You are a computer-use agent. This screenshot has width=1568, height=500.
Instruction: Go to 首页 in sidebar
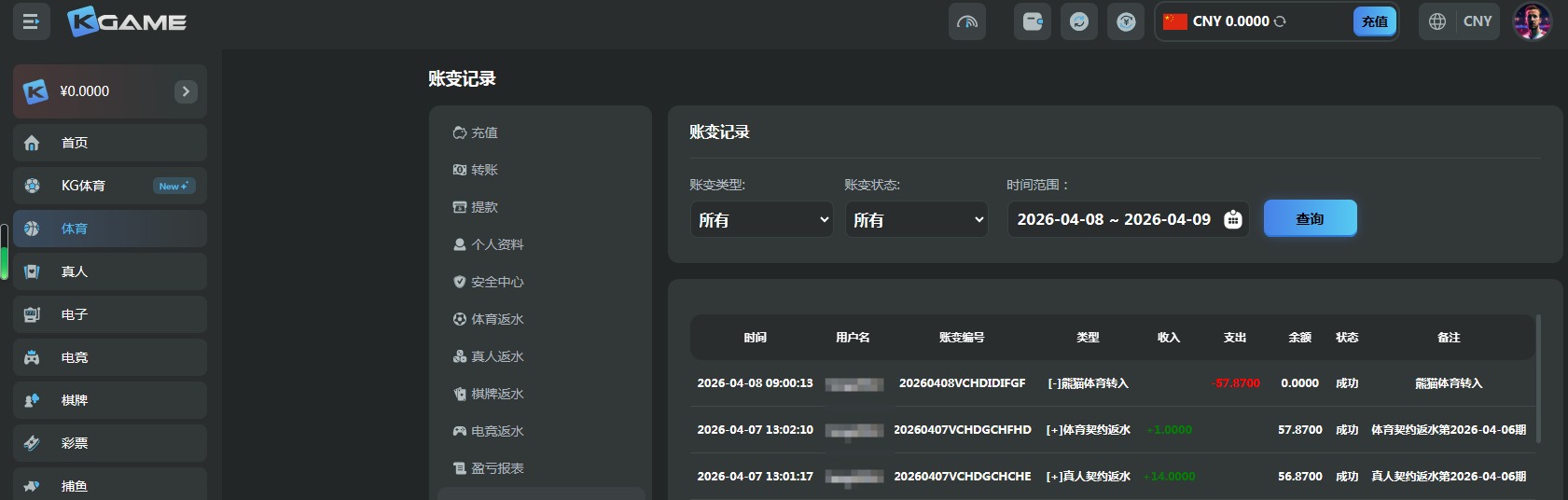[110, 143]
